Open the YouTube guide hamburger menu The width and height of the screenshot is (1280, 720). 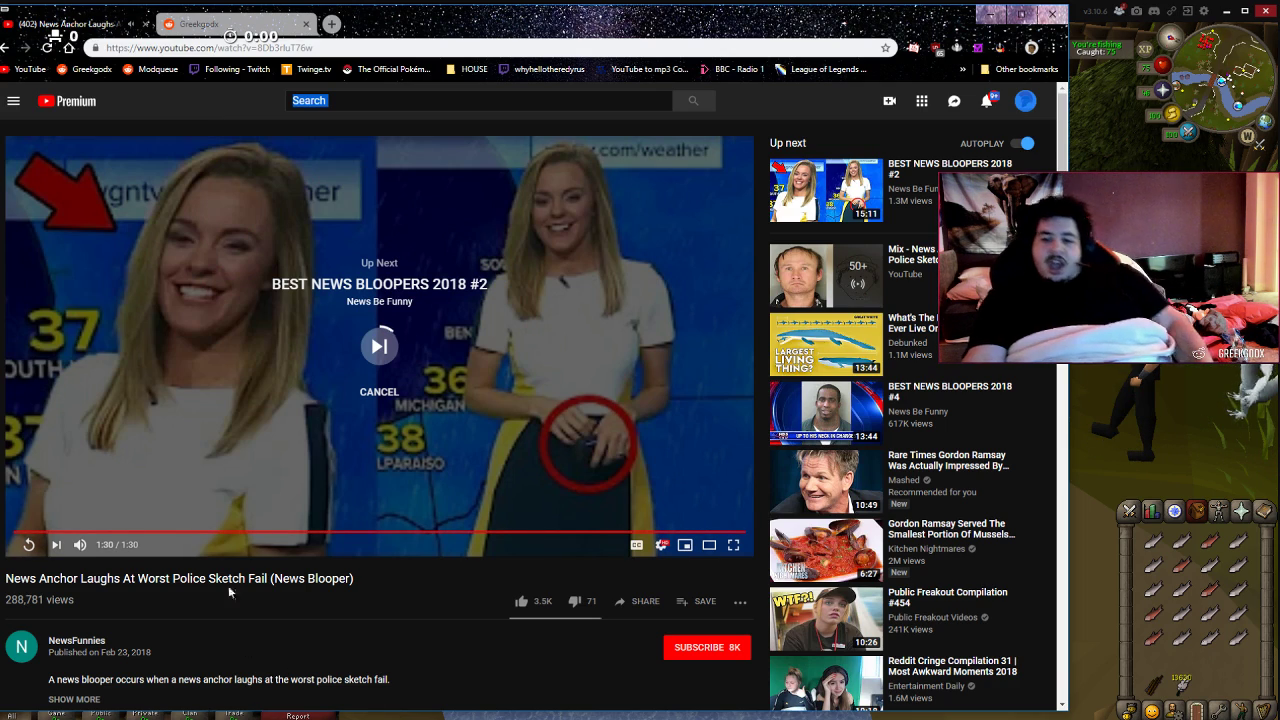pos(13,101)
